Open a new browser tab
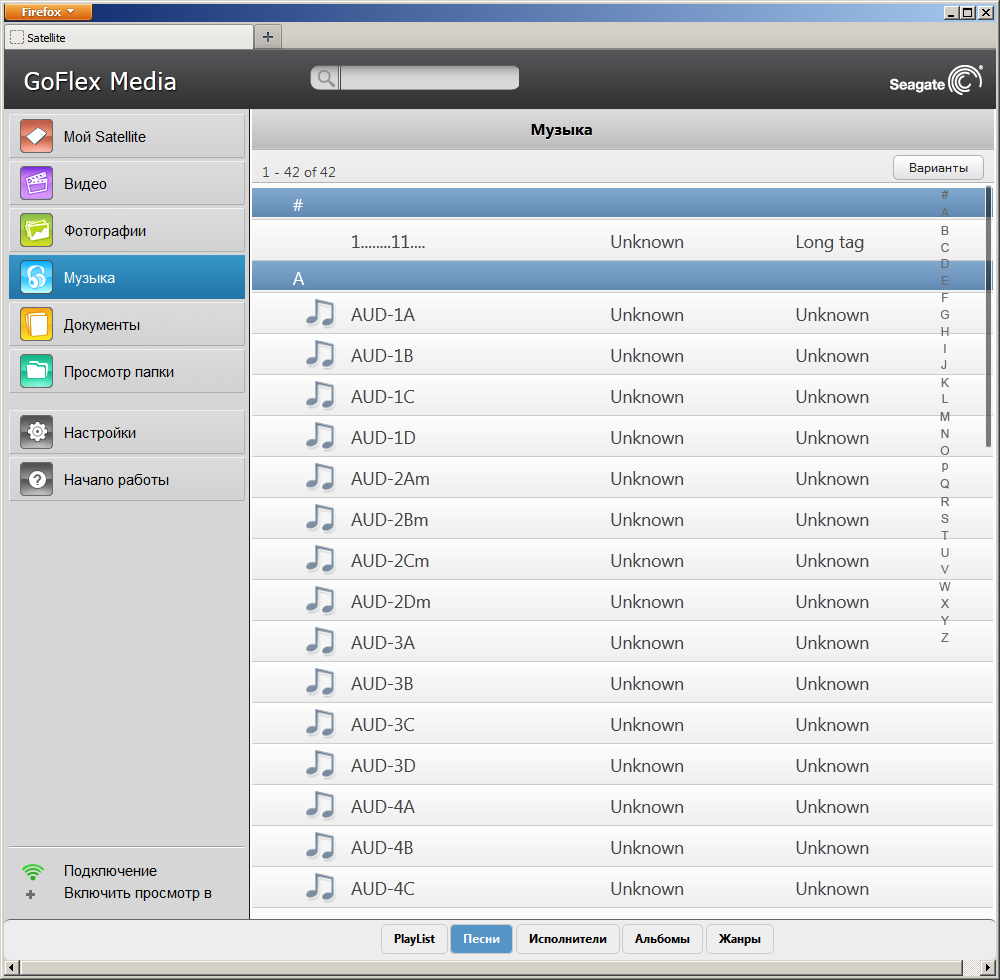 pyautogui.click(x=268, y=37)
